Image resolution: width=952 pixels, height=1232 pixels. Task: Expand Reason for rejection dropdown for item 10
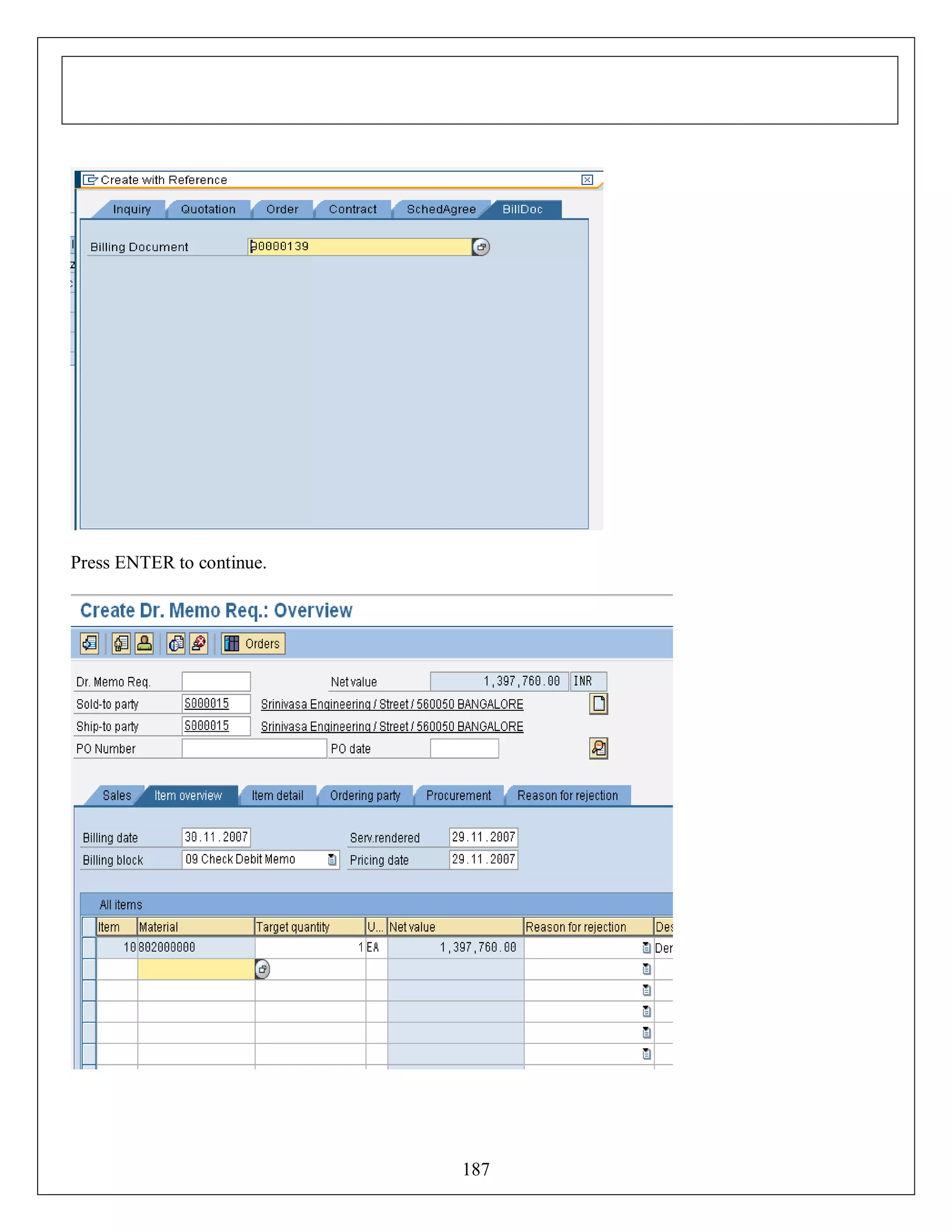[646, 947]
